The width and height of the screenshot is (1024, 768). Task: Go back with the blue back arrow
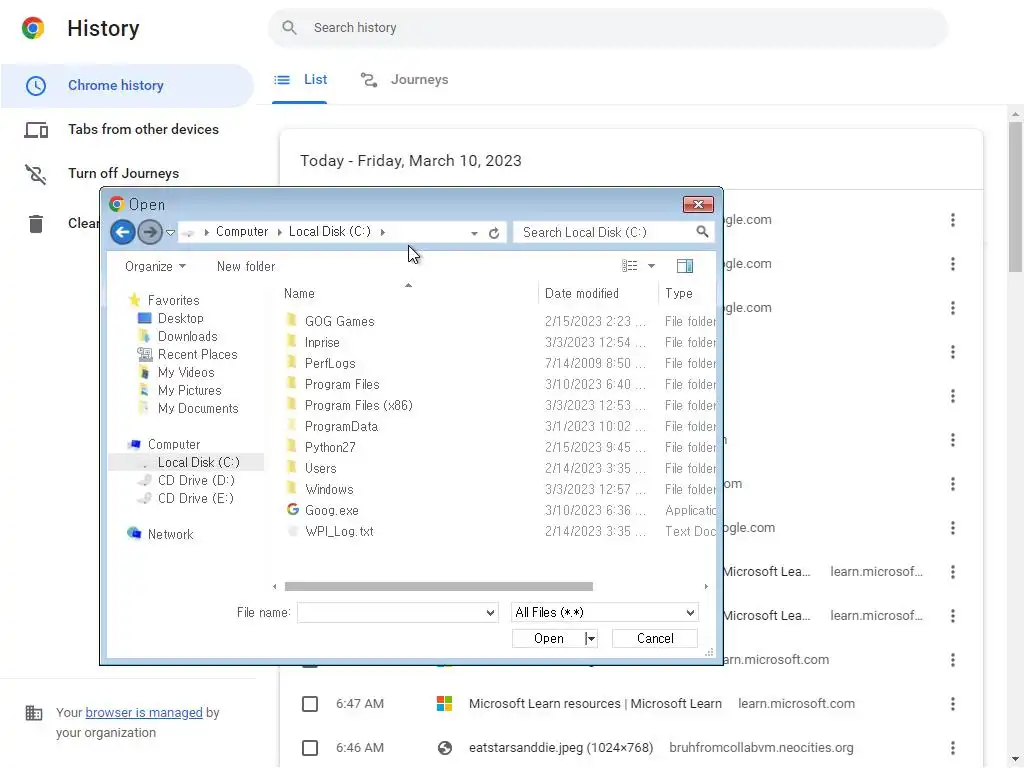123,232
